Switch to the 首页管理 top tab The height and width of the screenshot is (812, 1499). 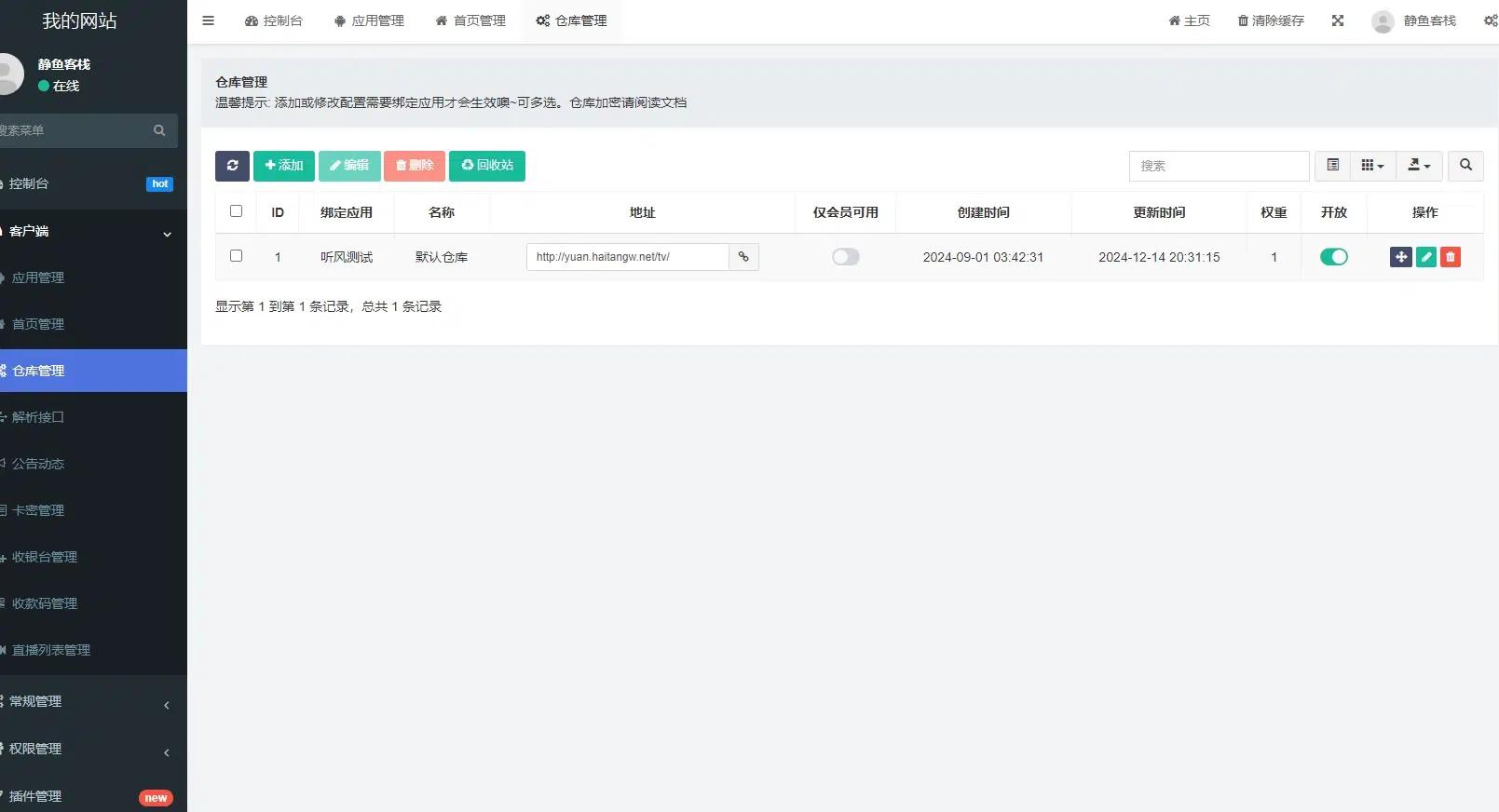pyautogui.click(x=470, y=20)
